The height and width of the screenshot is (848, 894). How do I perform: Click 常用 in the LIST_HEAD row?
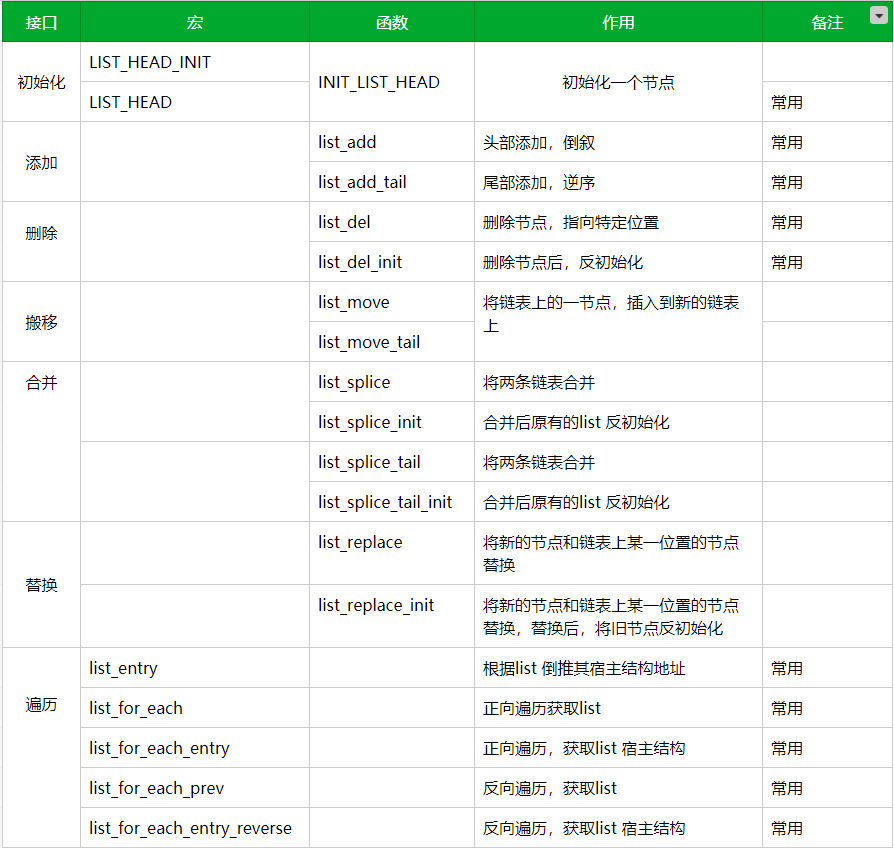pyautogui.click(x=787, y=103)
